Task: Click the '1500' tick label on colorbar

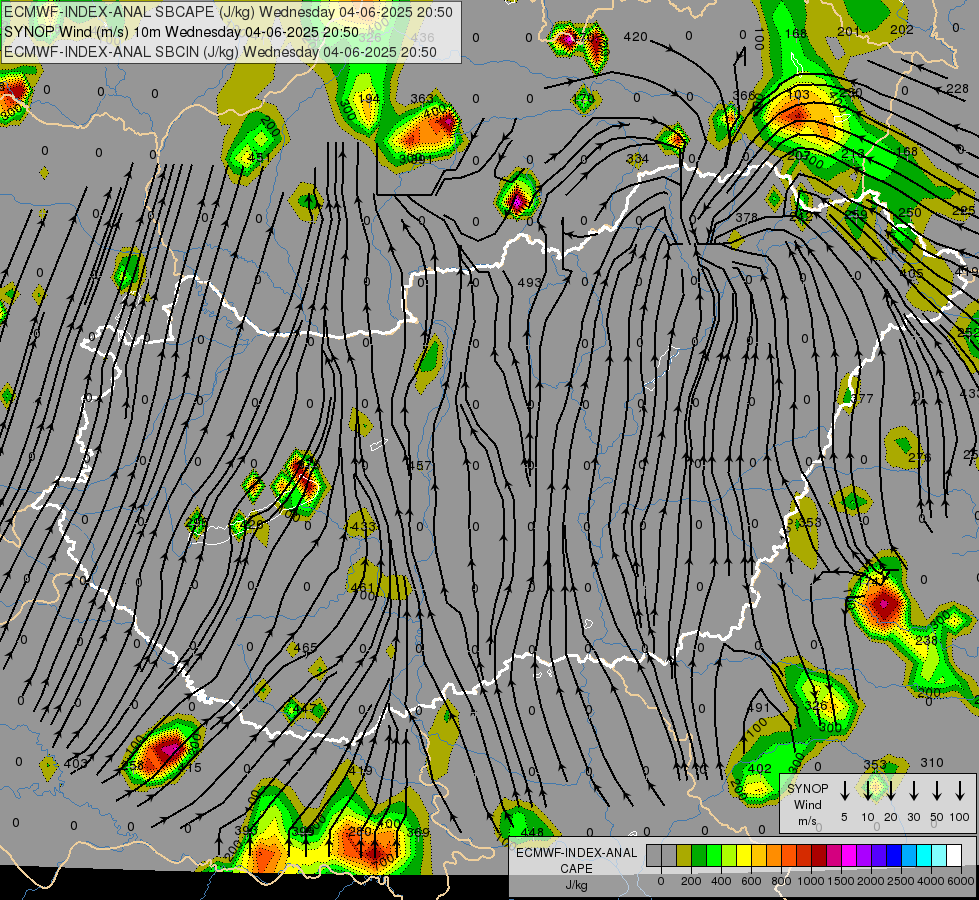Action: click(x=841, y=881)
